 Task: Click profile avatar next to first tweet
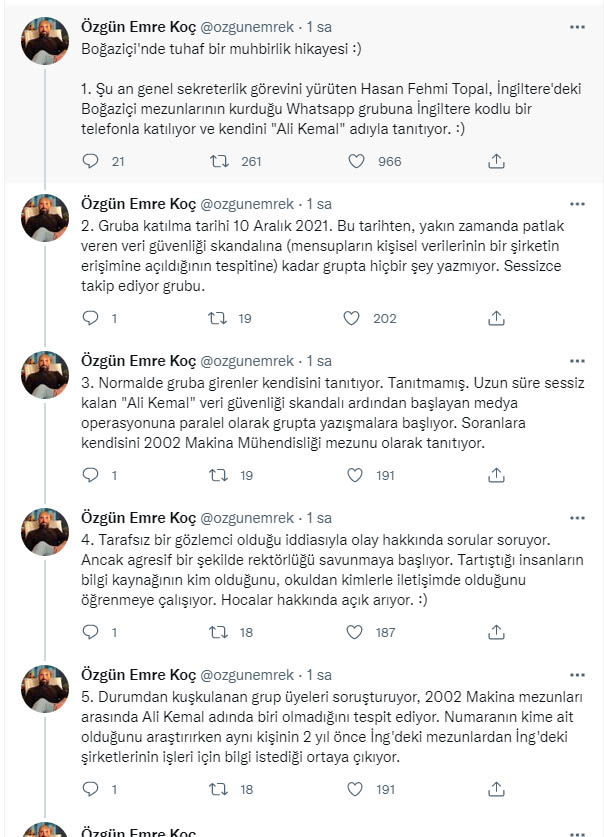click(x=45, y=41)
